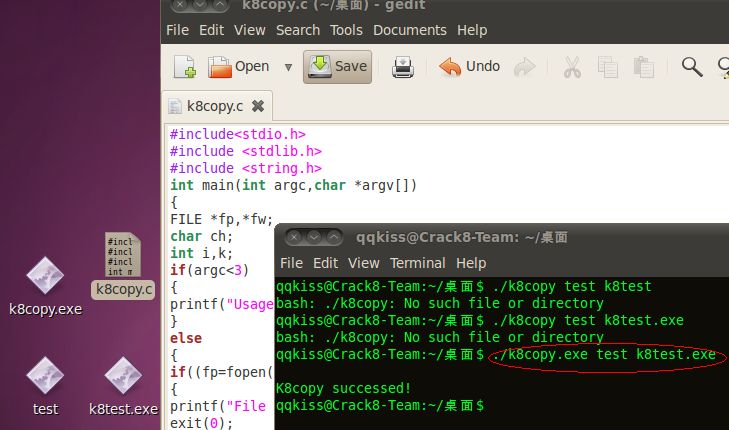
Task: Click './k8copy.exe test k8test.exe' command text
Action: 604,355
